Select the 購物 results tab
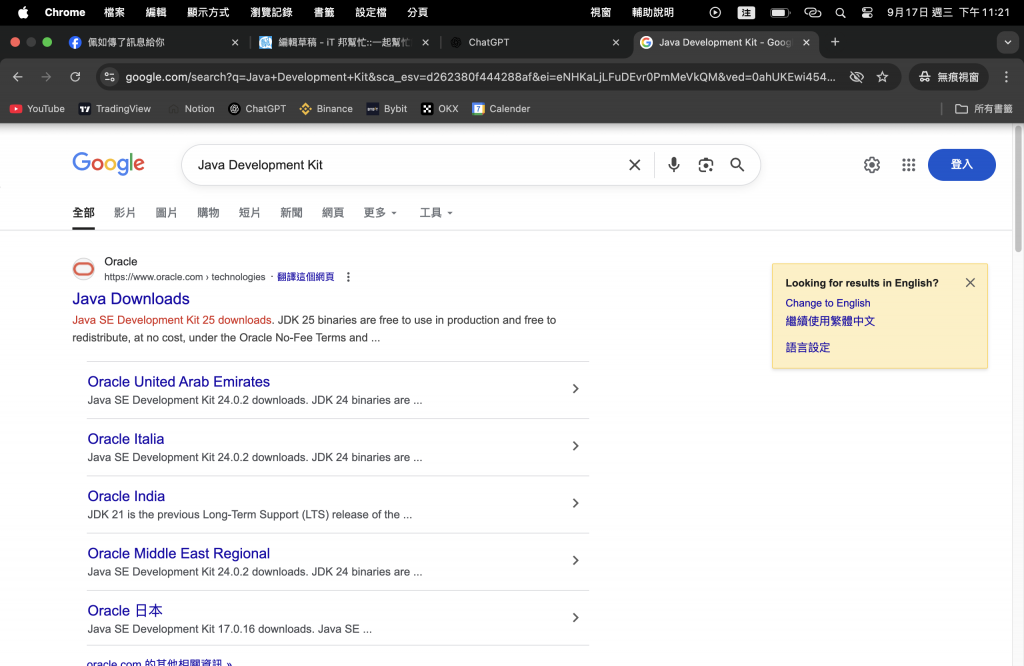The width and height of the screenshot is (1024, 666). (x=208, y=213)
